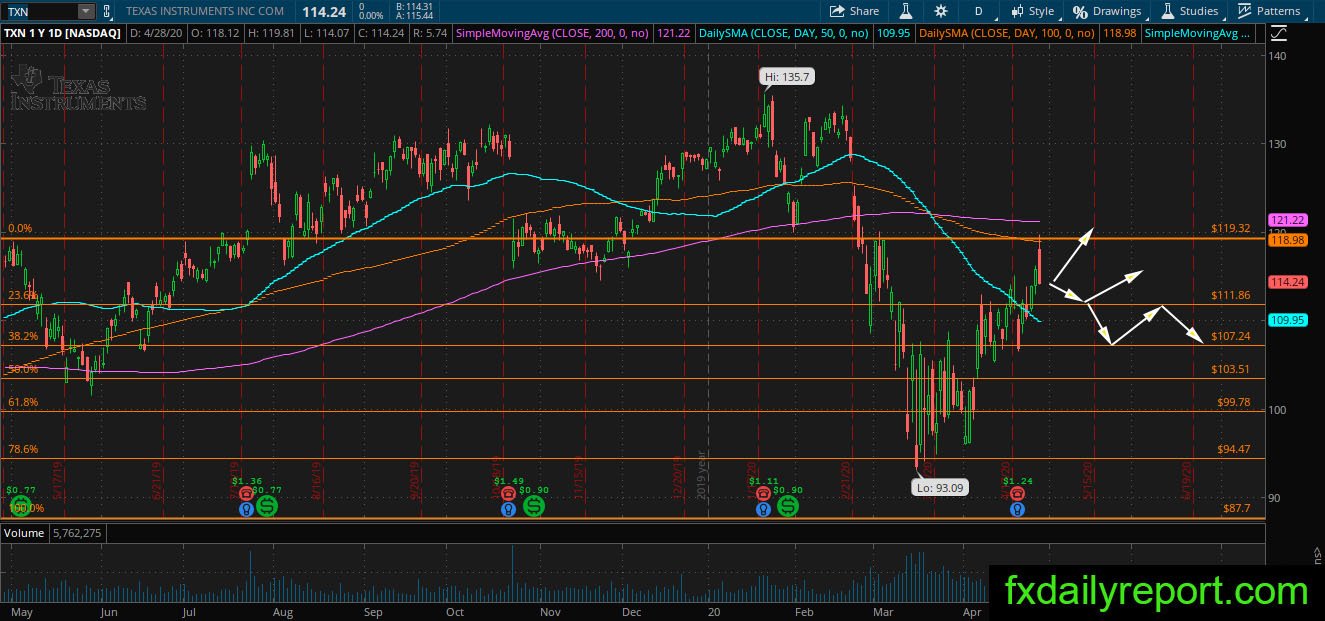The image size is (1325, 621).
Task: Click the 38.2% retracement label
Action: tap(22, 336)
